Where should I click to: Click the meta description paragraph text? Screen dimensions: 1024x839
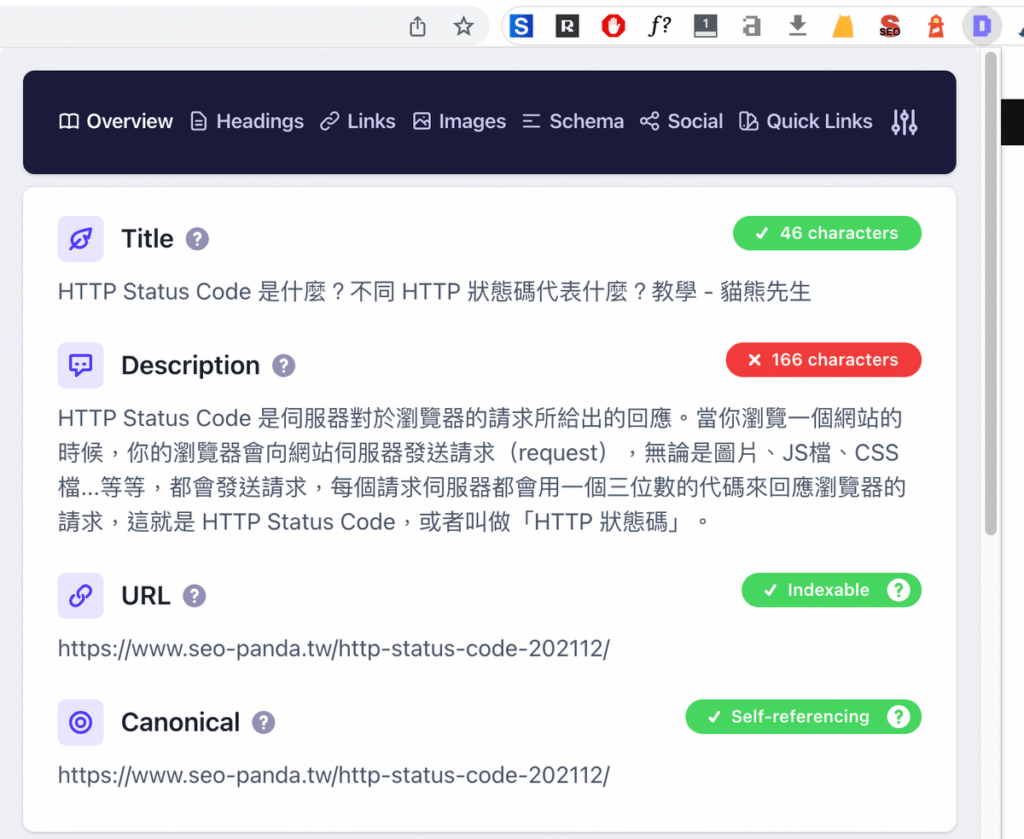(x=482, y=469)
